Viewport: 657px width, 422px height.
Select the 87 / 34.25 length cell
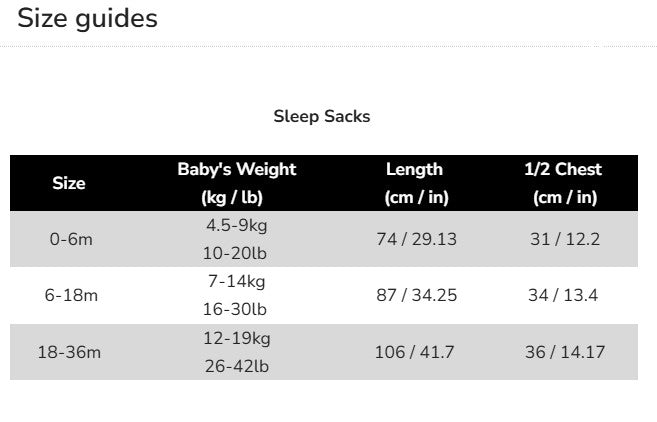[416, 295]
